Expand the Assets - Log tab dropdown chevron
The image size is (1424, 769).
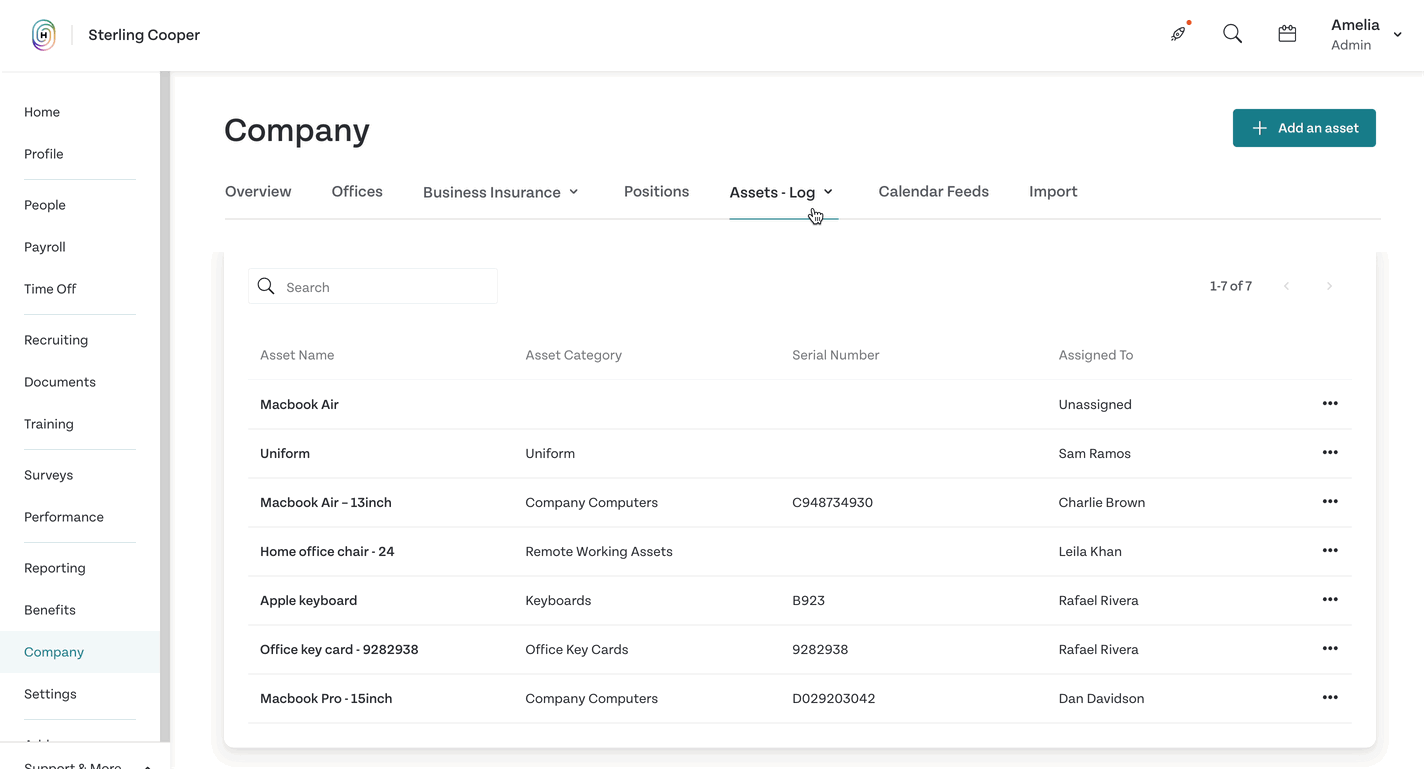828,192
